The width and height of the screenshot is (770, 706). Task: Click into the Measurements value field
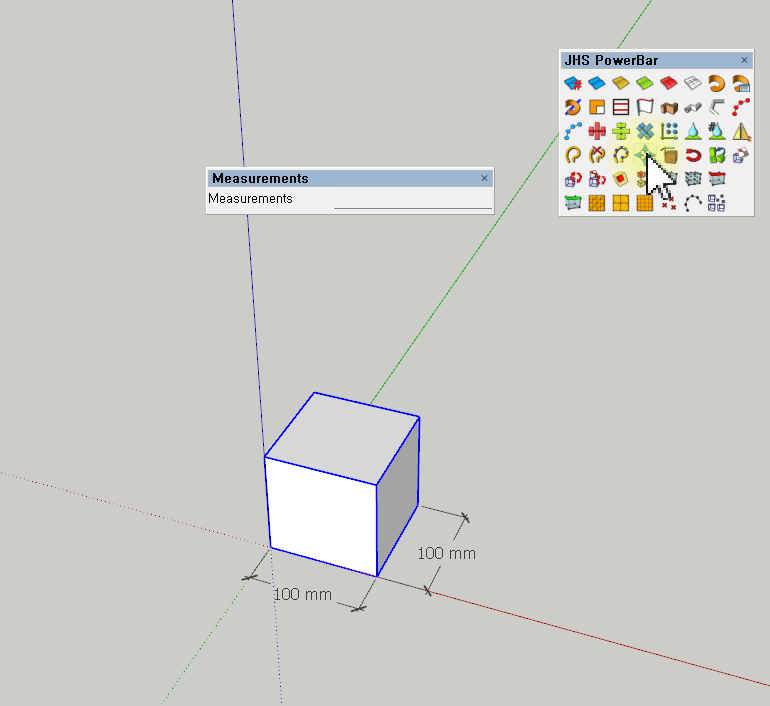[412, 199]
